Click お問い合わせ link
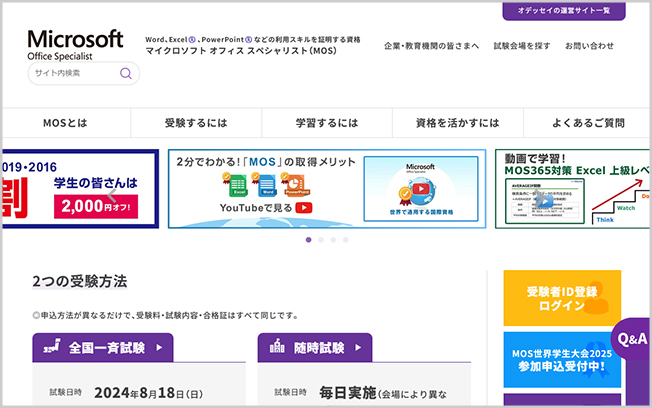The image size is (652, 408). pyautogui.click(x=589, y=46)
